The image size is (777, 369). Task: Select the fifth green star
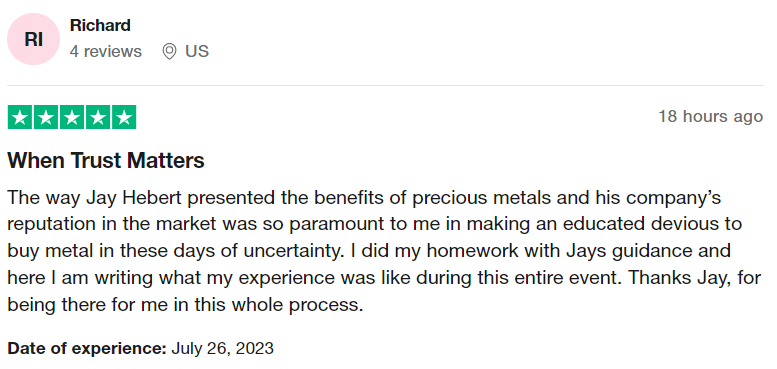[x=124, y=117]
